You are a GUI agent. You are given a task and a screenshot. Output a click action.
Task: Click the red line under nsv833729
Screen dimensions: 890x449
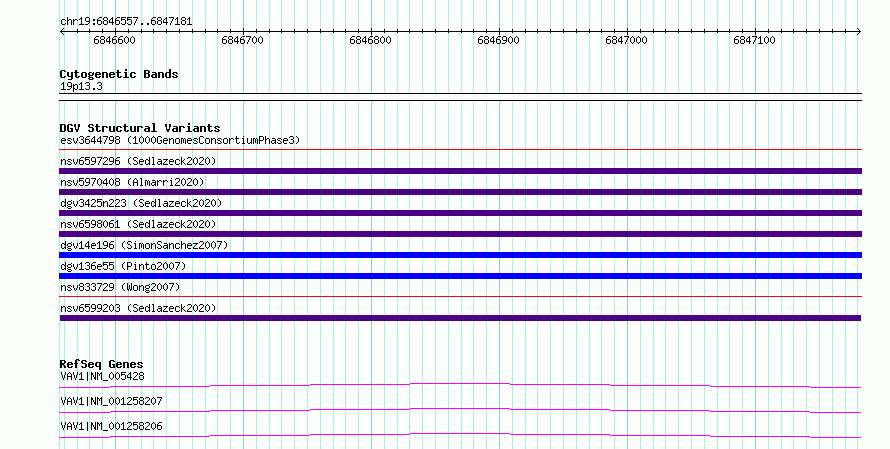coord(460,296)
